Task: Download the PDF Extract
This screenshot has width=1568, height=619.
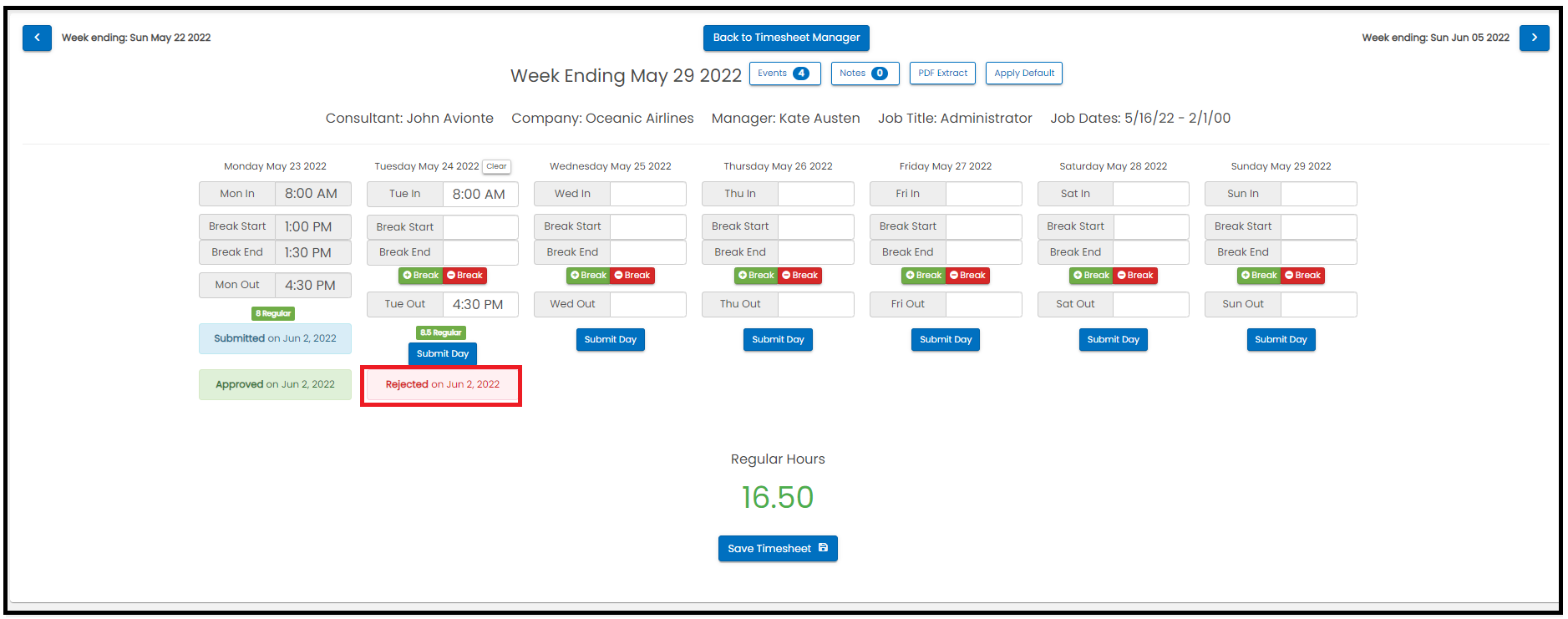Action: click(x=942, y=74)
